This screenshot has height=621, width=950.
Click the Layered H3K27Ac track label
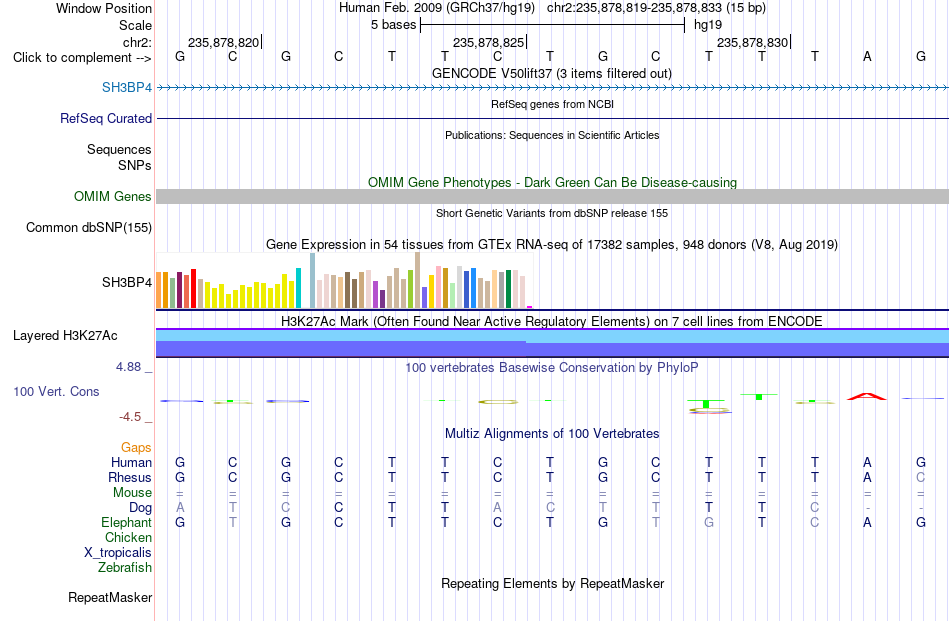[65, 336]
